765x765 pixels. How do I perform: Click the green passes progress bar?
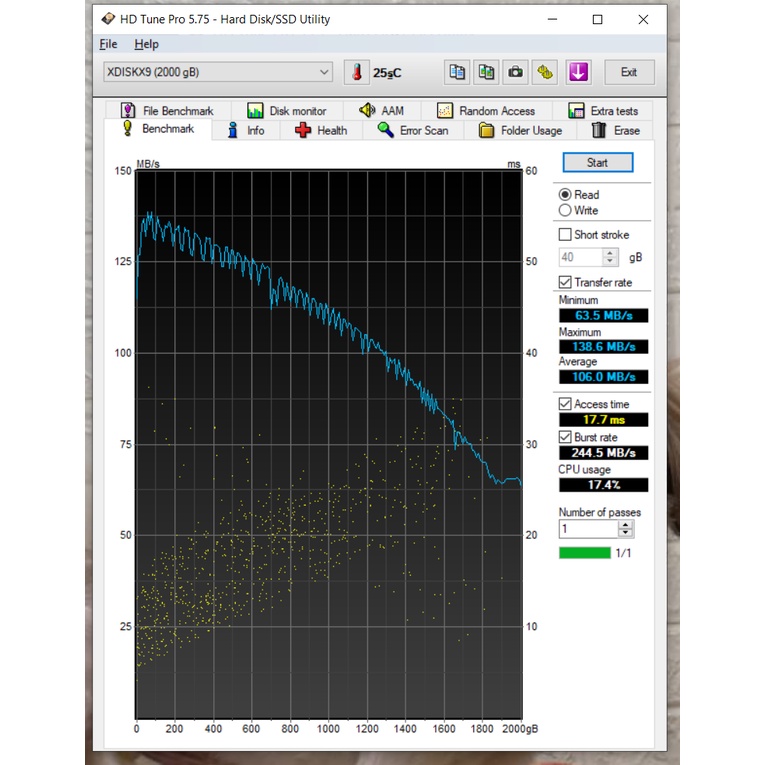click(585, 553)
